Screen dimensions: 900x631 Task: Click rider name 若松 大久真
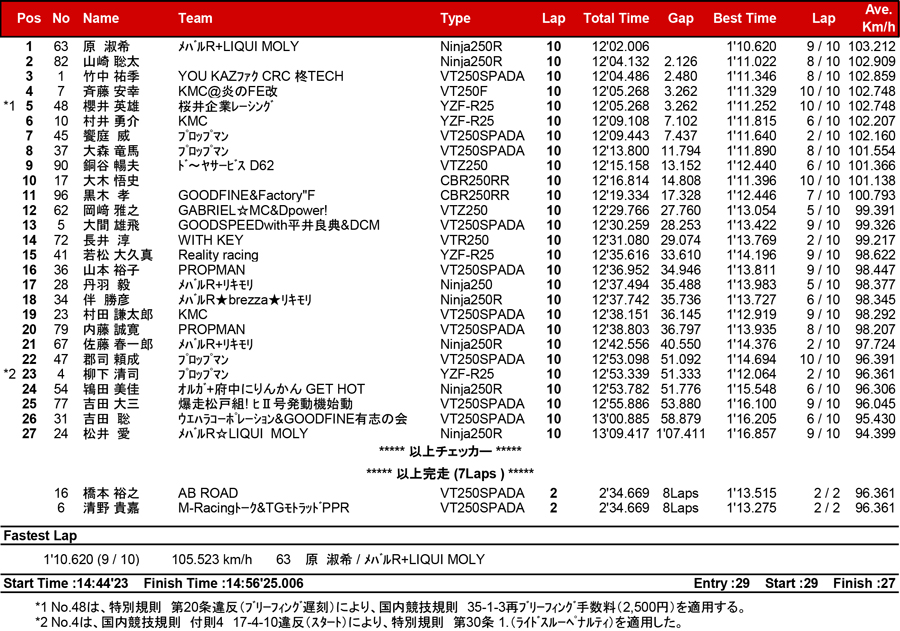coord(118,255)
